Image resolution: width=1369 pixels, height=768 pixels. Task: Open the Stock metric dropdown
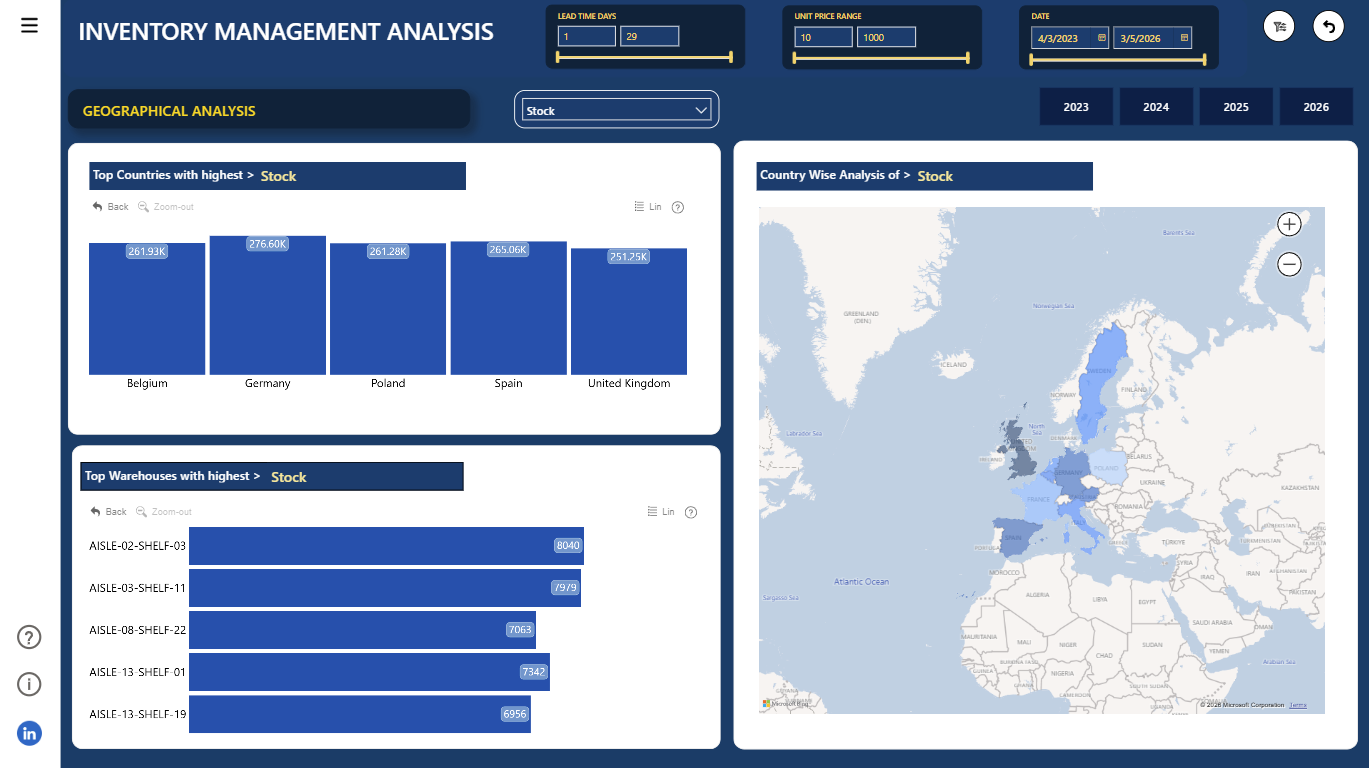point(617,110)
